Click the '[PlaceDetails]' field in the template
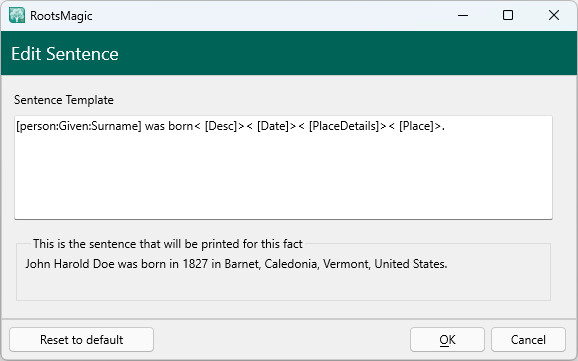578x361 pixels. (x=344, y=126)
